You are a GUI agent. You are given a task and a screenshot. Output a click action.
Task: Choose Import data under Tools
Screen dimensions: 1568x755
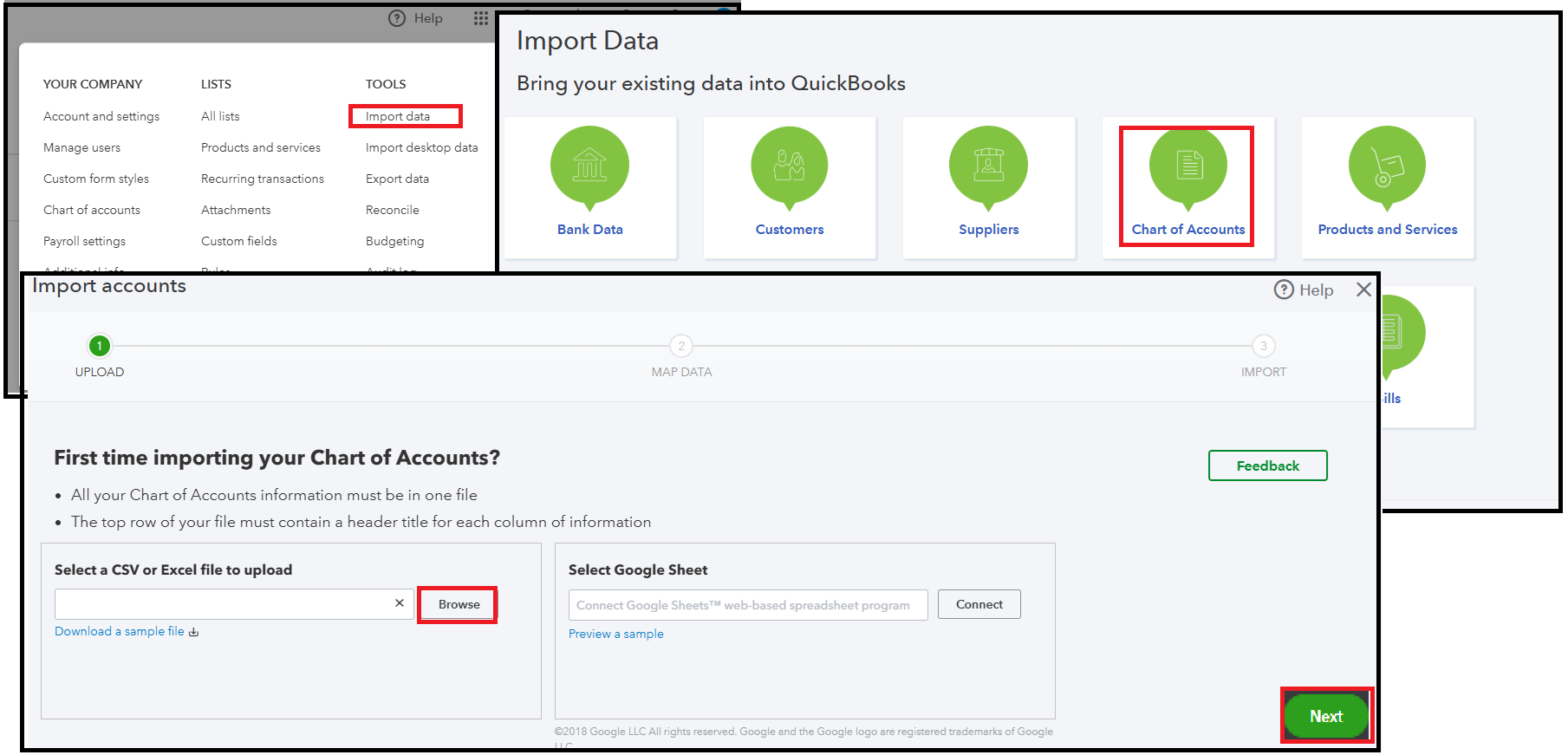click(x=398, y=116)
